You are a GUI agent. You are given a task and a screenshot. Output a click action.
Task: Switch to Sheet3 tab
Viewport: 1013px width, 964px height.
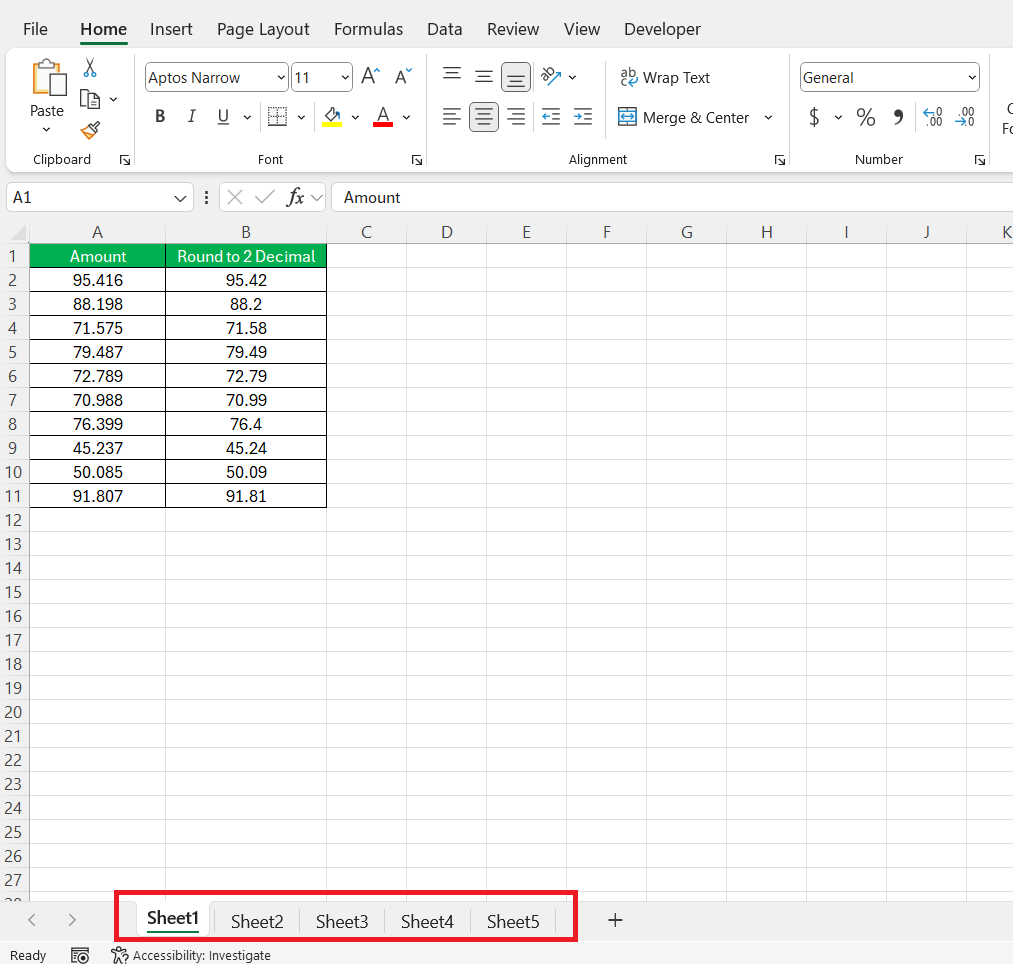342,921
